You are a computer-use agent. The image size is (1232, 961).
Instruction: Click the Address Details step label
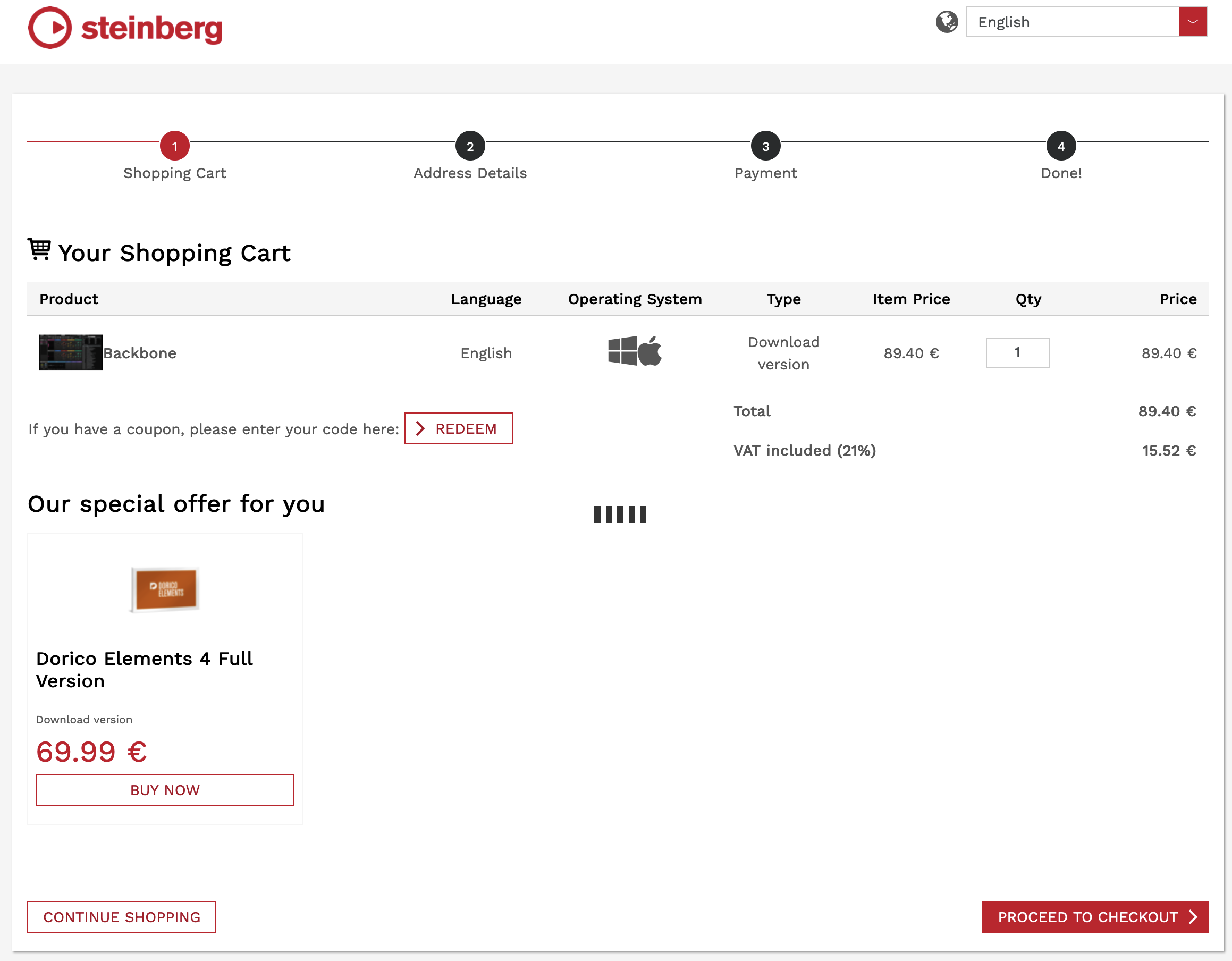click(x=470, y=173)
